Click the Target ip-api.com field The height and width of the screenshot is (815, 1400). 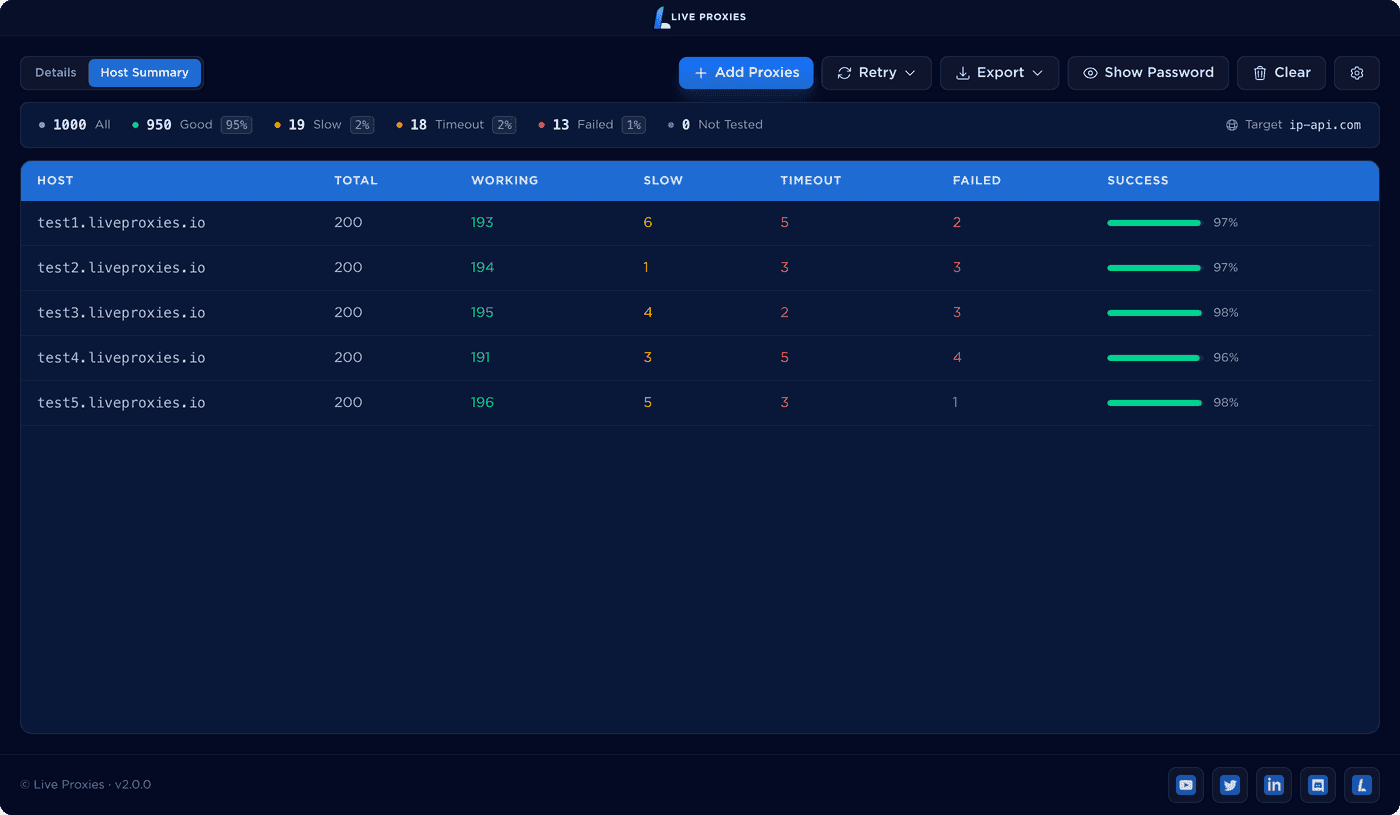click(1294, 125)
